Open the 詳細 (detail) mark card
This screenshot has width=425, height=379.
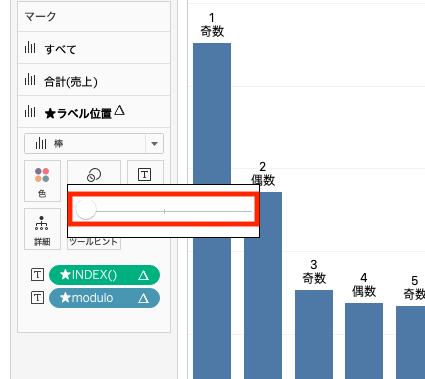42,229
